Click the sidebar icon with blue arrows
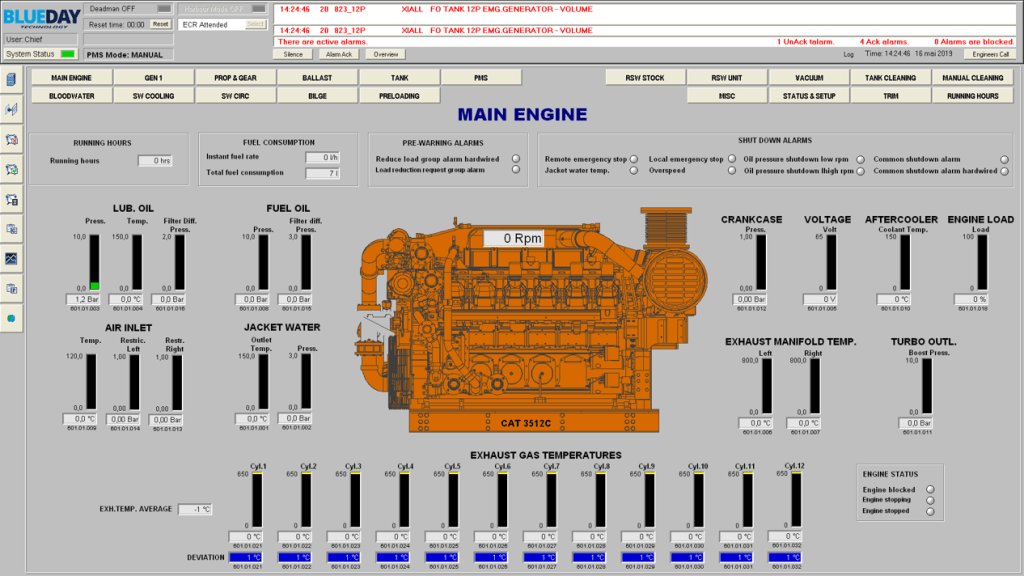The image size is (1024, 576). [x=11, y=109]
